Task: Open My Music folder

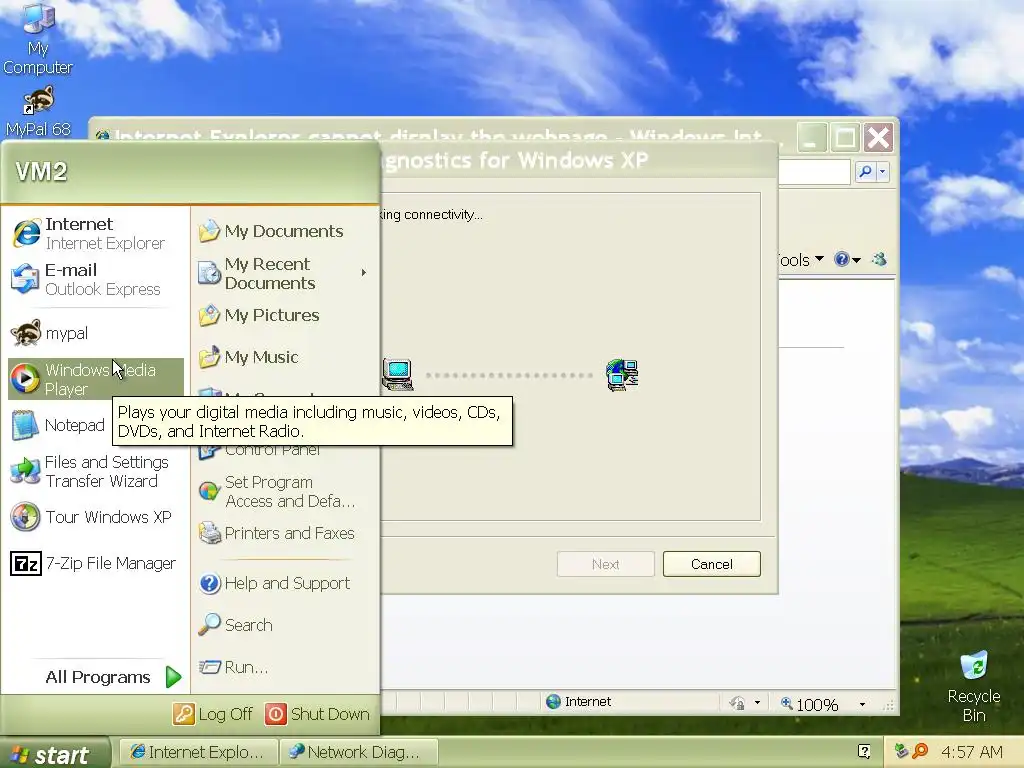Action: pyautogui.click(x=283, y=357)
